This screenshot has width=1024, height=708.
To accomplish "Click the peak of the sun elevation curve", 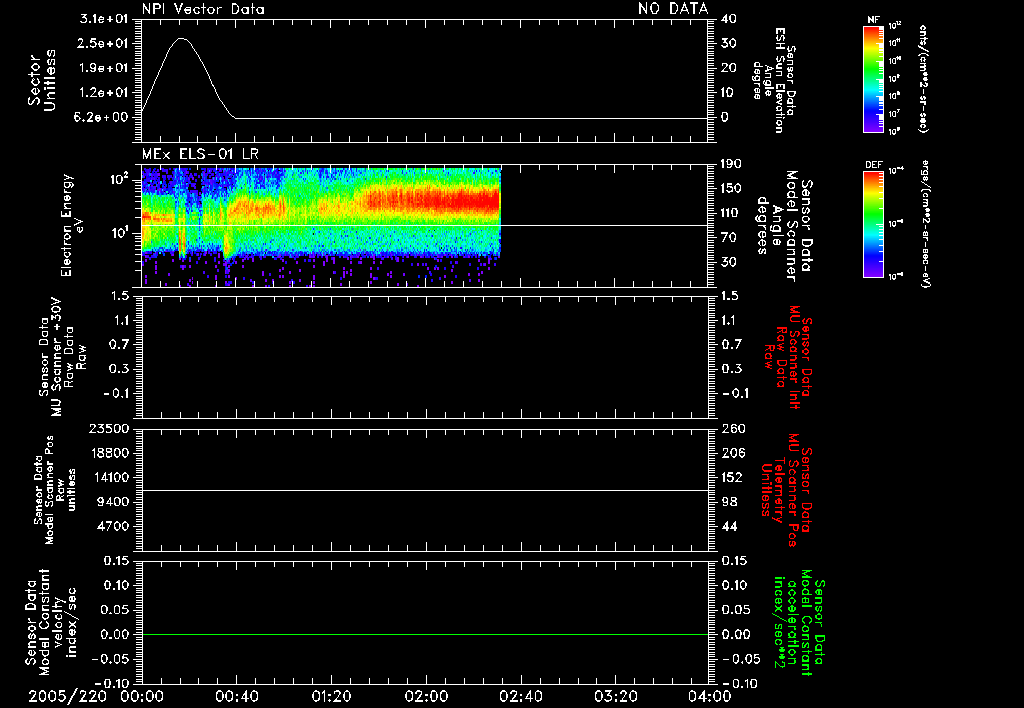I will [182, 39].
